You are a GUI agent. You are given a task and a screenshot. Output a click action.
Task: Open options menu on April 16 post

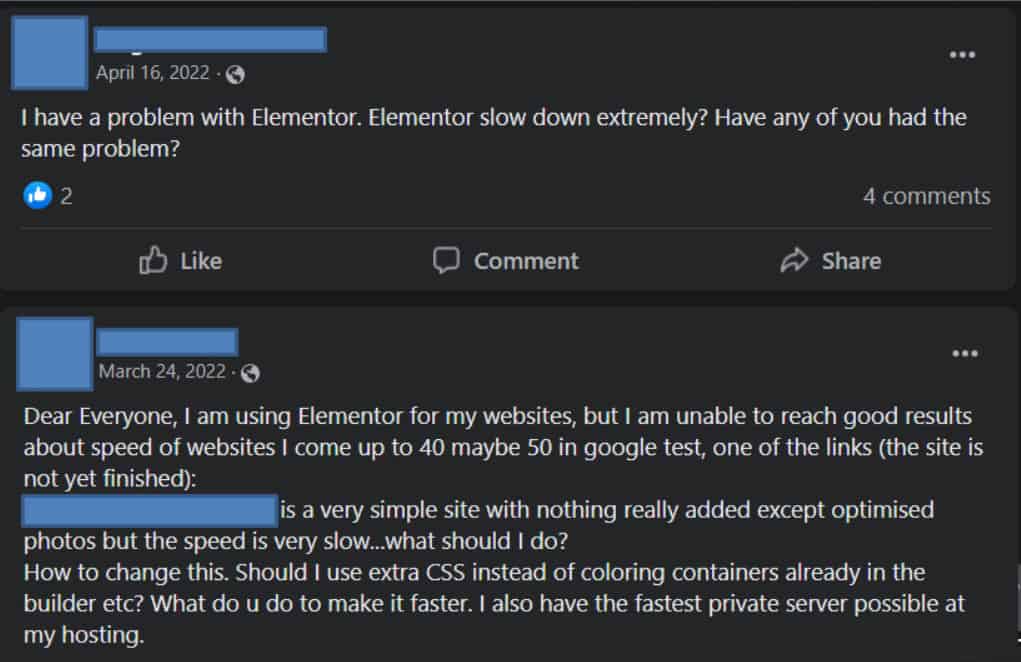point(962,55)
